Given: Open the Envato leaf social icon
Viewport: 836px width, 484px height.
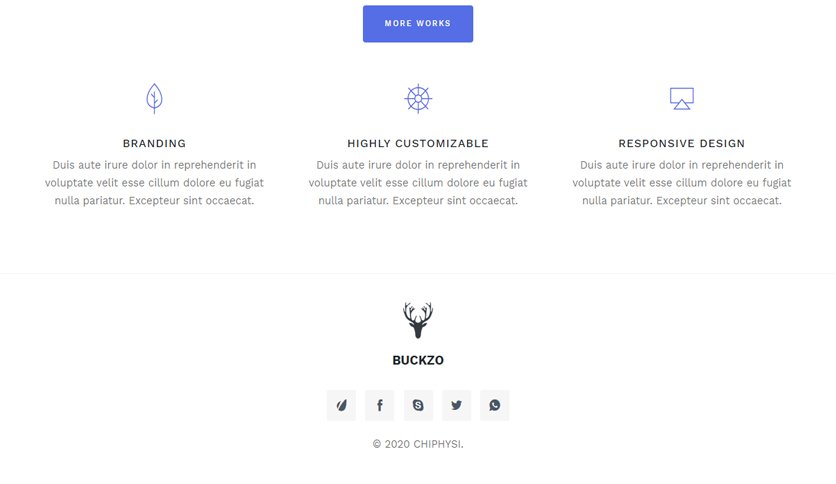Looking at the screenshot, I should (x=341, y=405).
